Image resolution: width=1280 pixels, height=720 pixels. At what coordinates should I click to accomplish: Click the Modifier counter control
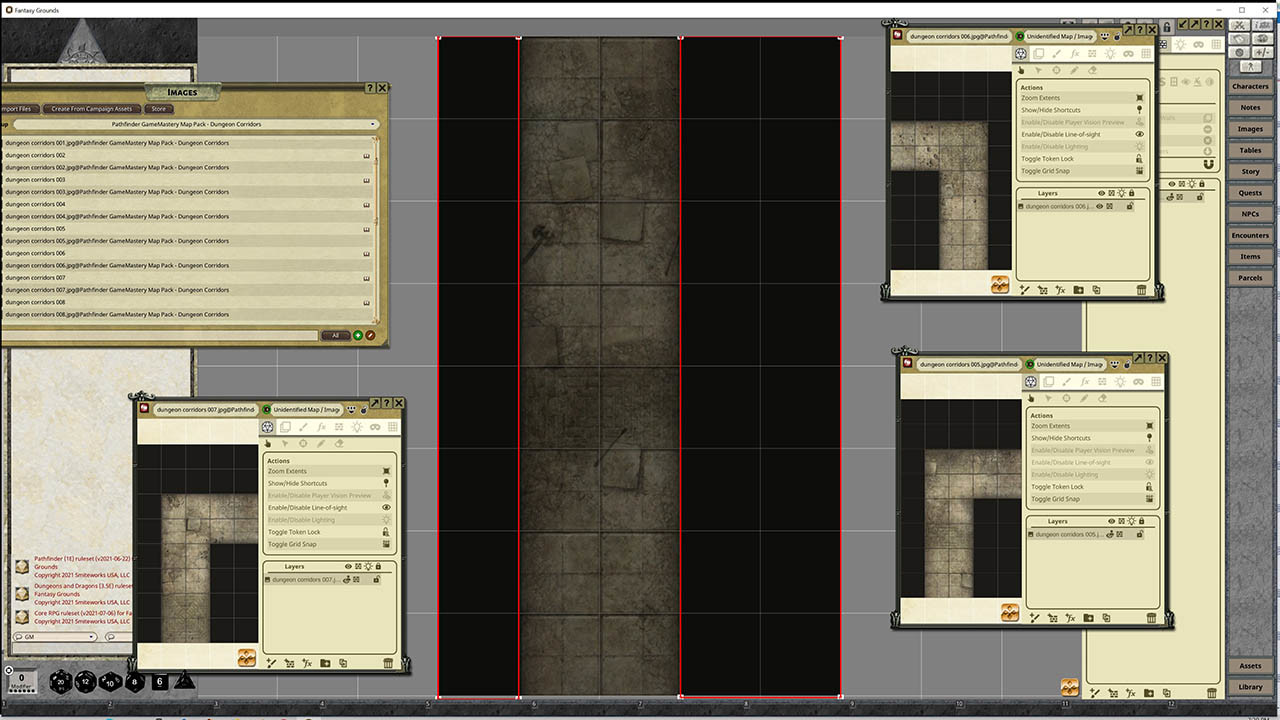[x=21, y=678]
